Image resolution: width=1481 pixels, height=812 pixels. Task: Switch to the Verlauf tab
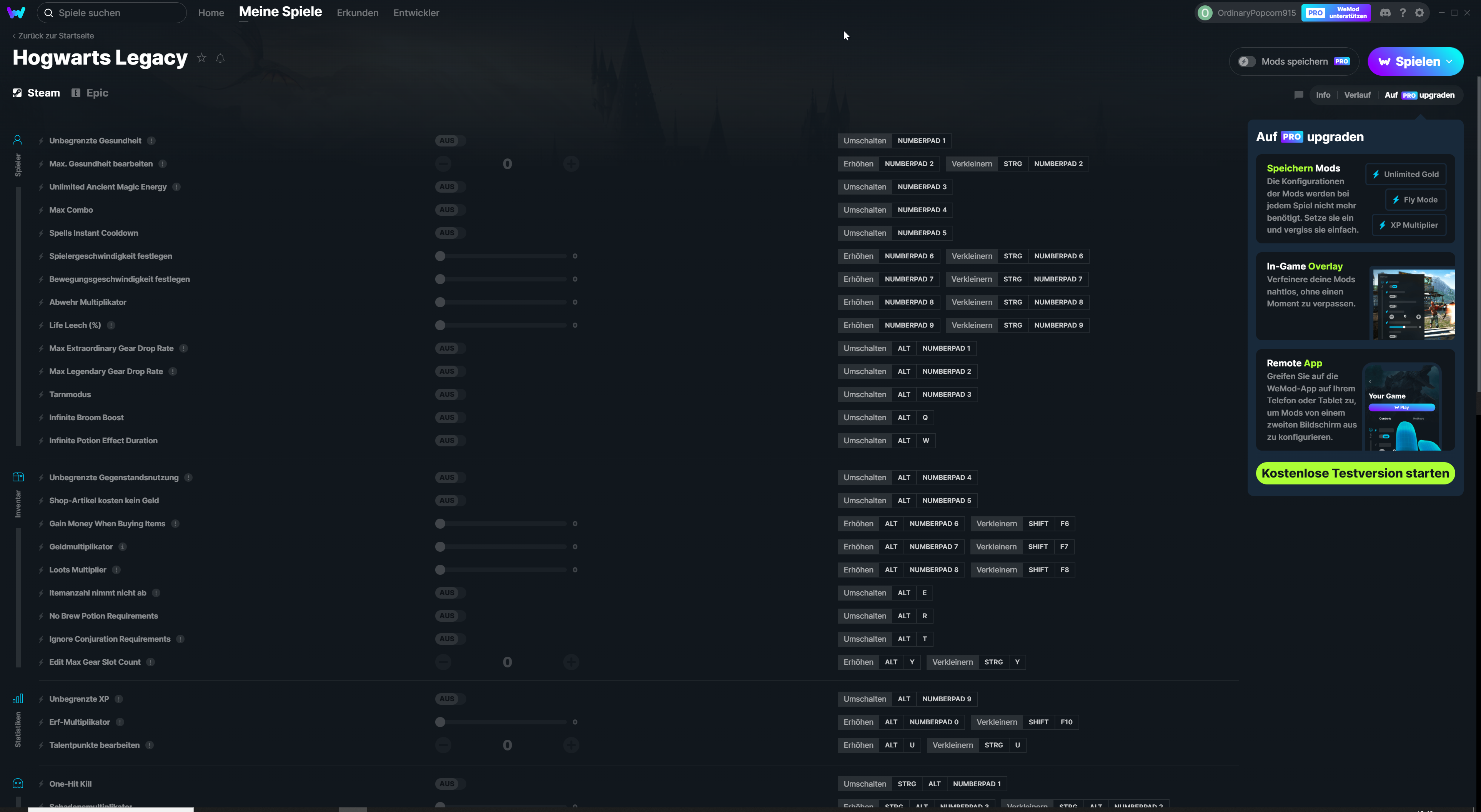pyautogui.click(x=1358, y=95)
